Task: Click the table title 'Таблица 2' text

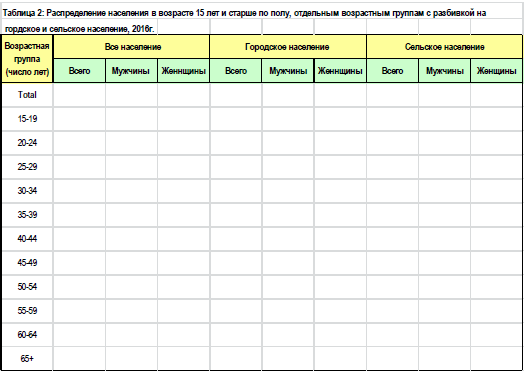Action: pos(23,13)
